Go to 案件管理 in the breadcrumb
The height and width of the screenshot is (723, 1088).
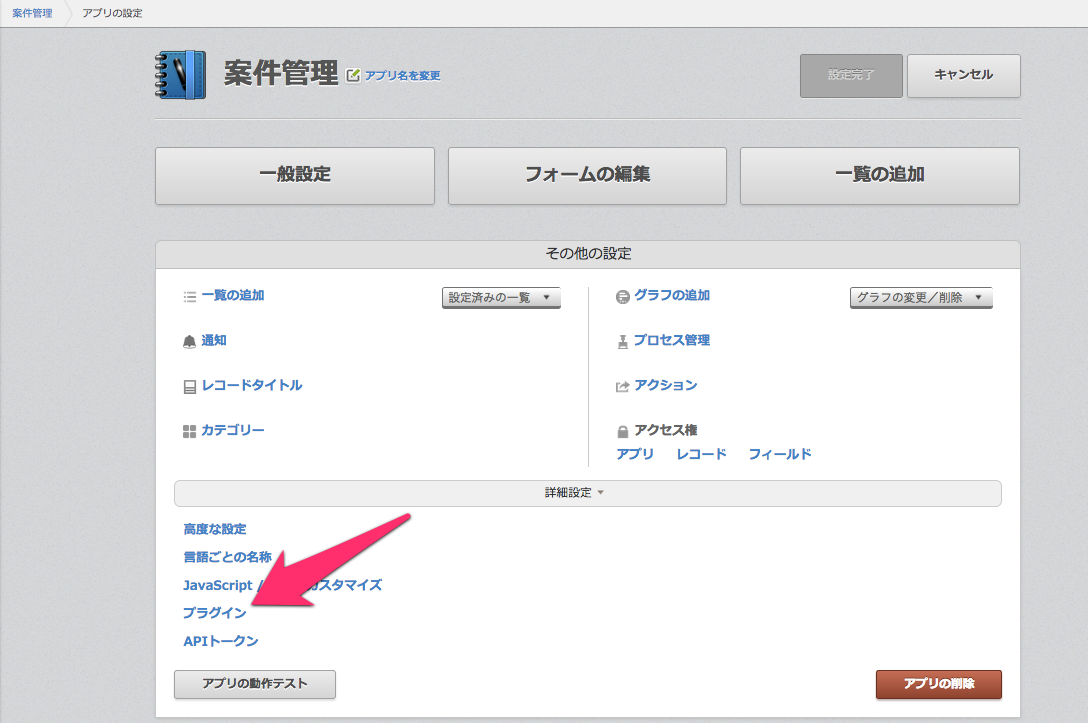point(32,13)
